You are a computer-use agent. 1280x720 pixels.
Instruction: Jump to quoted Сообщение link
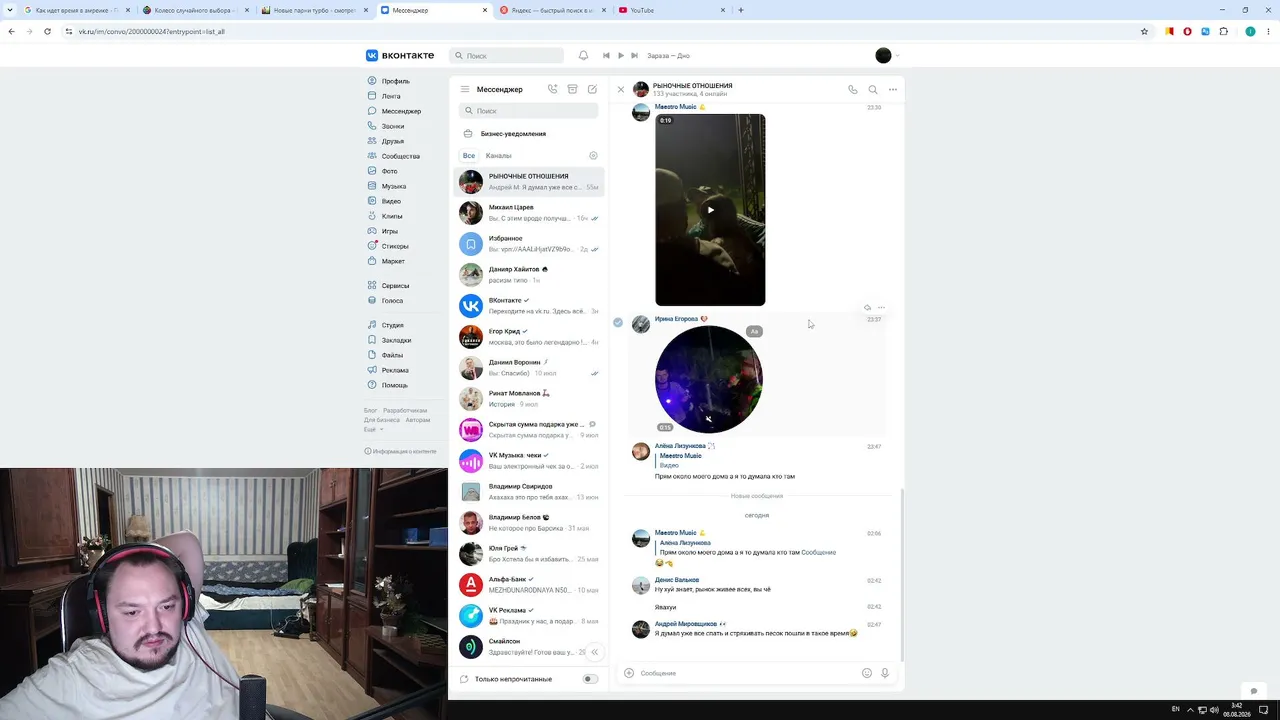(x=818, y=552)
